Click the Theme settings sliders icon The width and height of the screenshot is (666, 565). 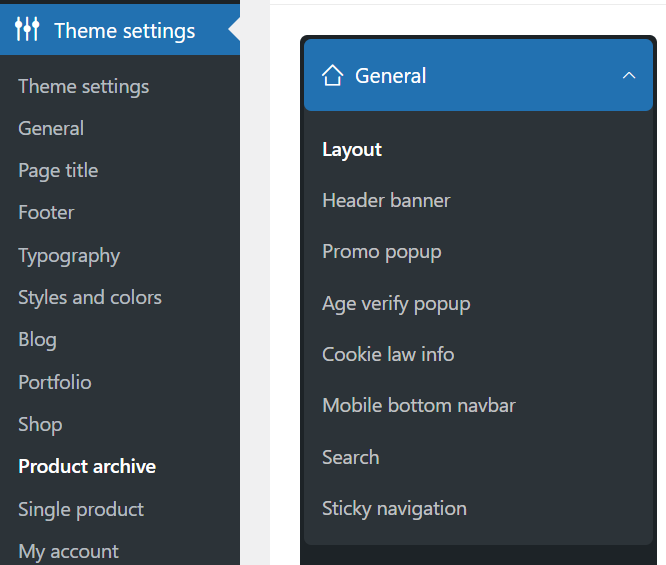[x=27, y=30]
